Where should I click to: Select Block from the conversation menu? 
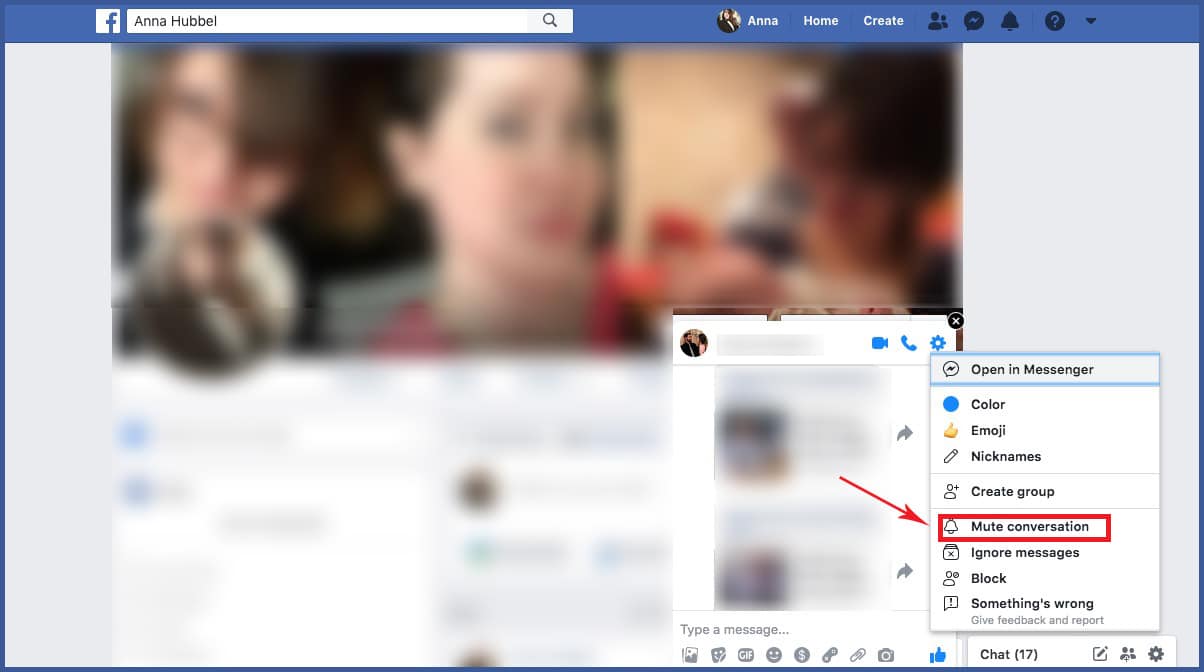[x=988, y=578]
